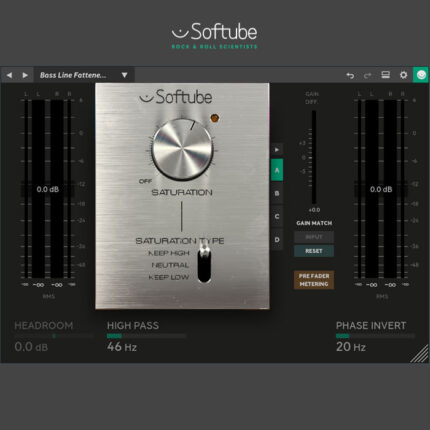This screenshot has width=430, height=430.
Task: Select snapshot slot C
Action: point(277,217)
